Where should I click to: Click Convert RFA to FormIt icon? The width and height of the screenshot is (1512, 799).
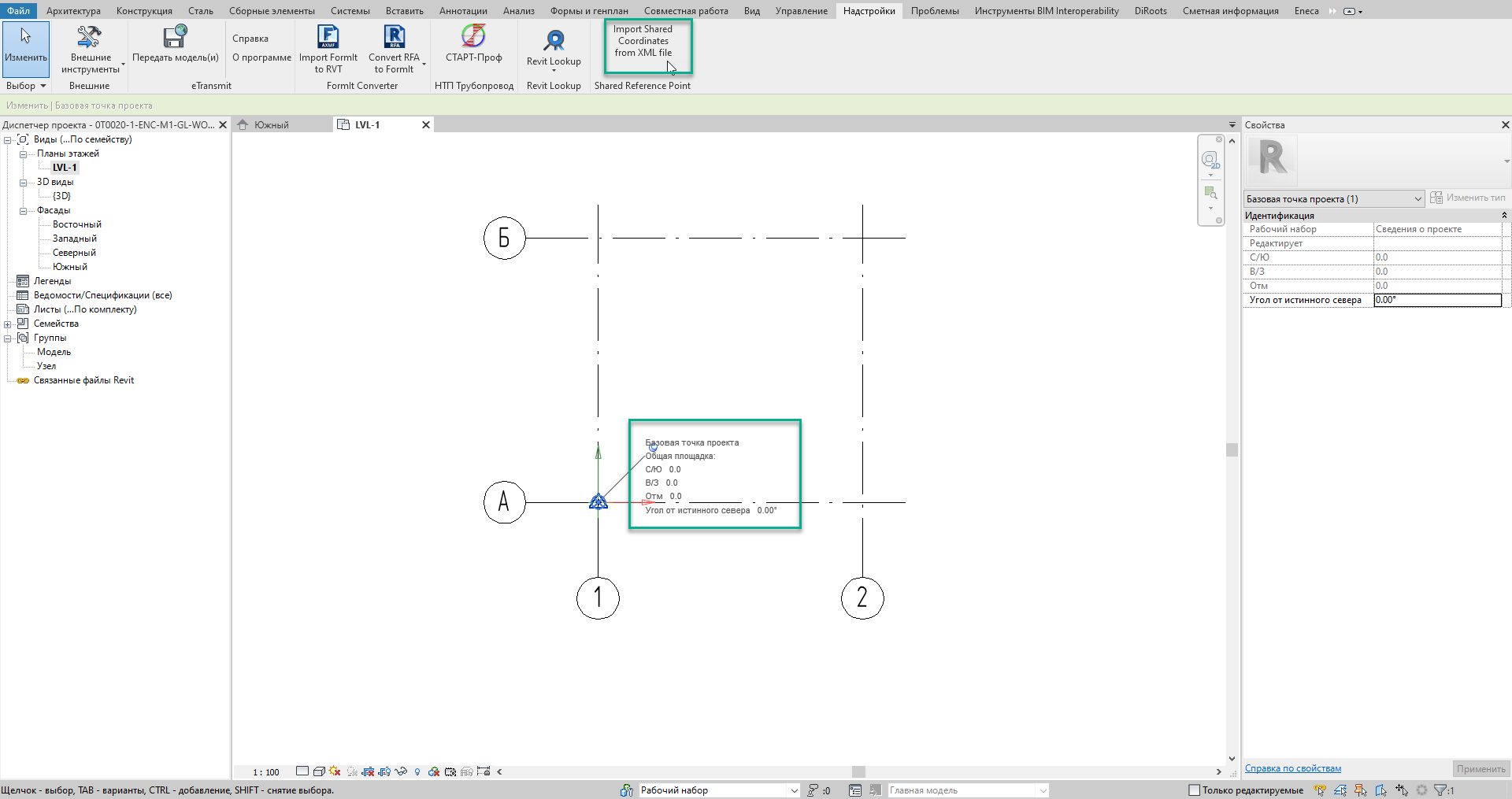click(x=394, y=37)
